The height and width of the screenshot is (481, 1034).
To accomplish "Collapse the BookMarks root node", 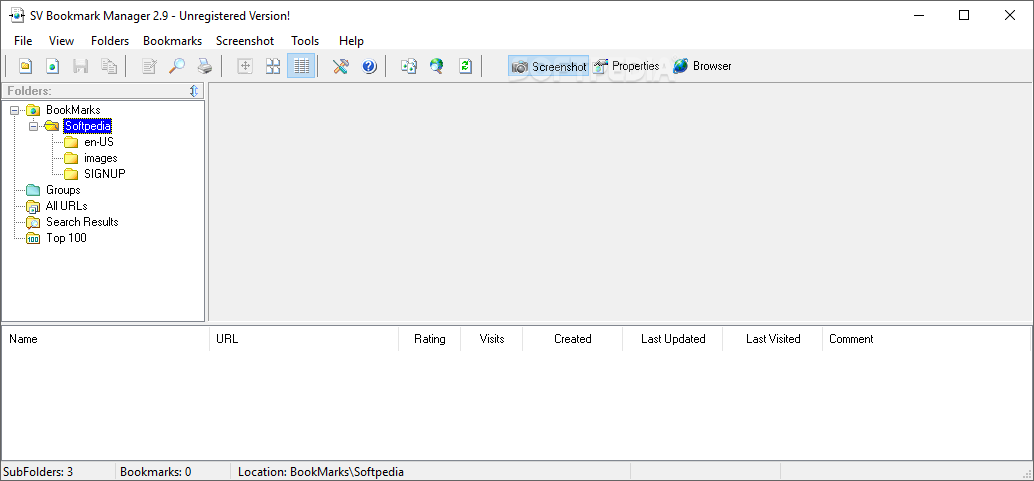I will (15, 110).
